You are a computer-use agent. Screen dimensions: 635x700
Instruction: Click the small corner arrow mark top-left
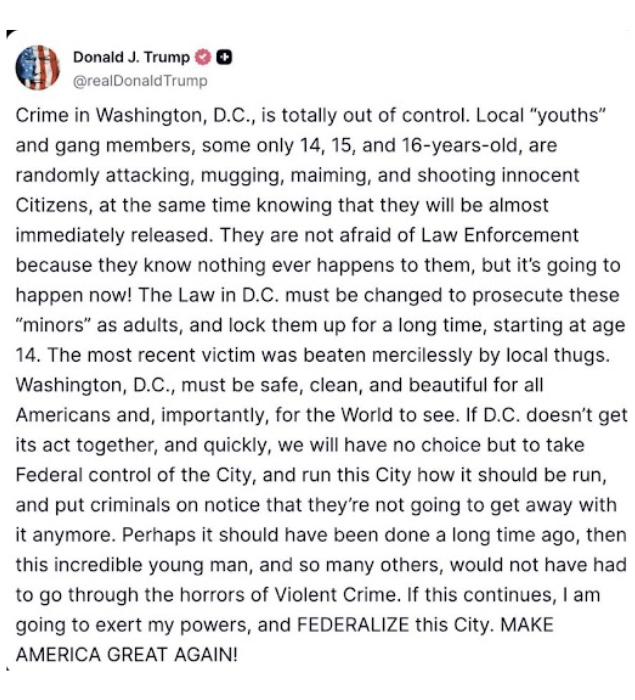(11, 33)
